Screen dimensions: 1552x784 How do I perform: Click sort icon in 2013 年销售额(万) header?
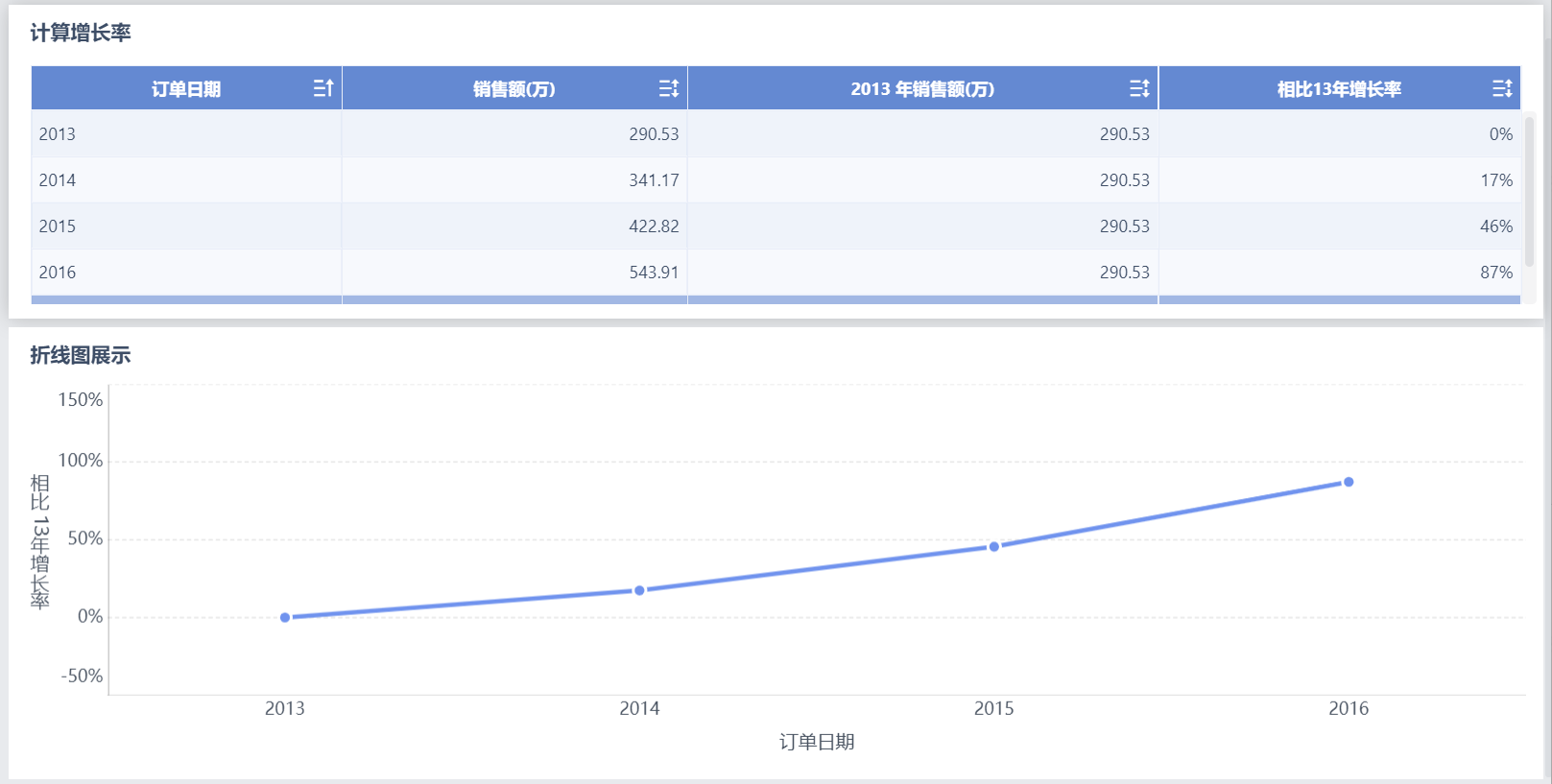[x=1139, y=88]
